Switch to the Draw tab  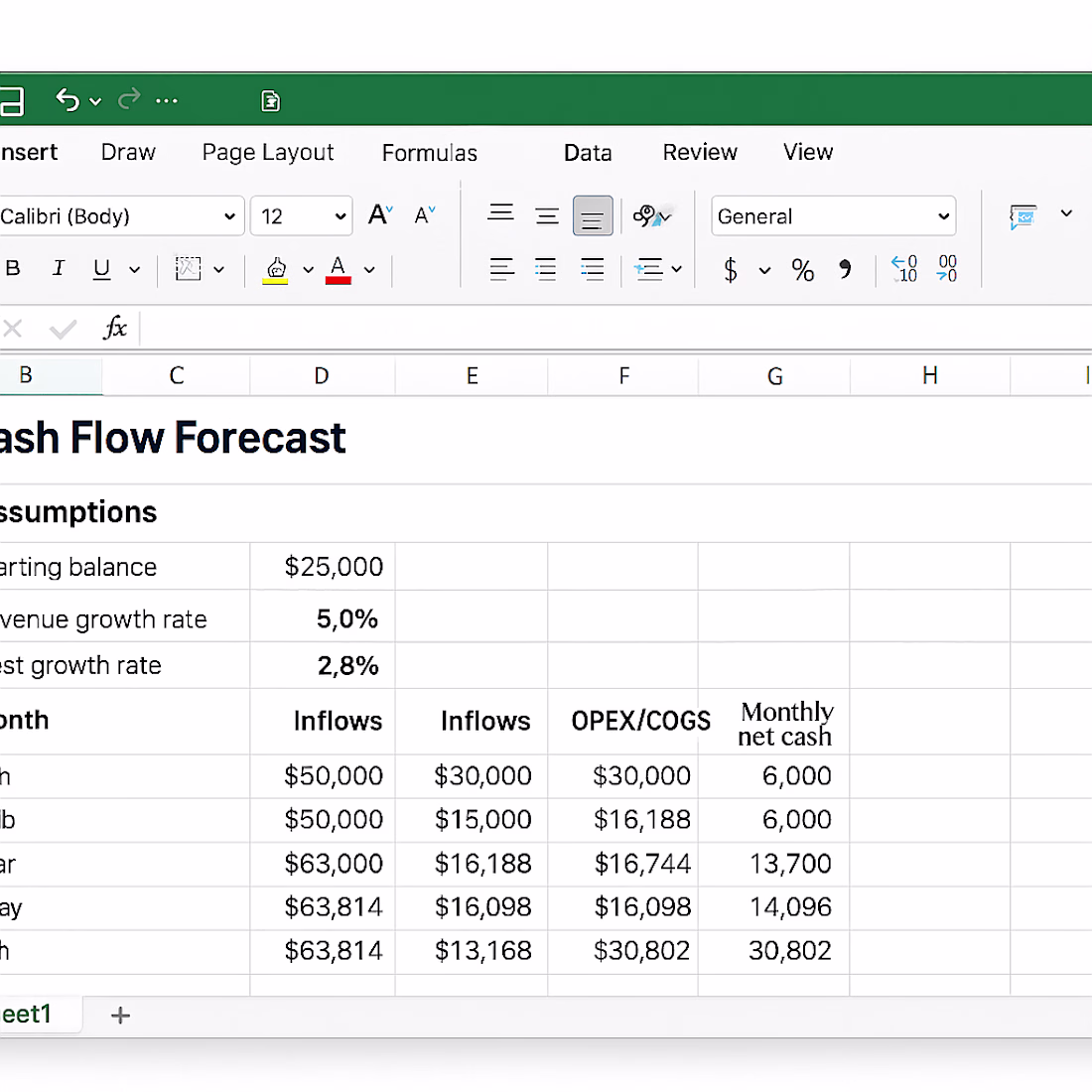[x=128, y=152]
